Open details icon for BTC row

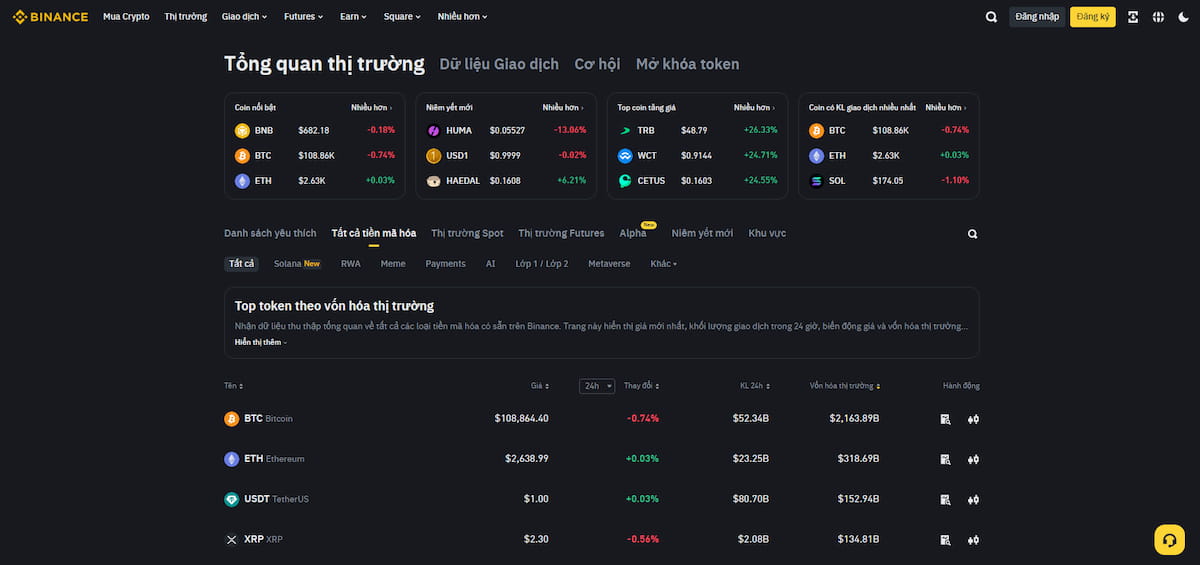(x=945, y=419)
